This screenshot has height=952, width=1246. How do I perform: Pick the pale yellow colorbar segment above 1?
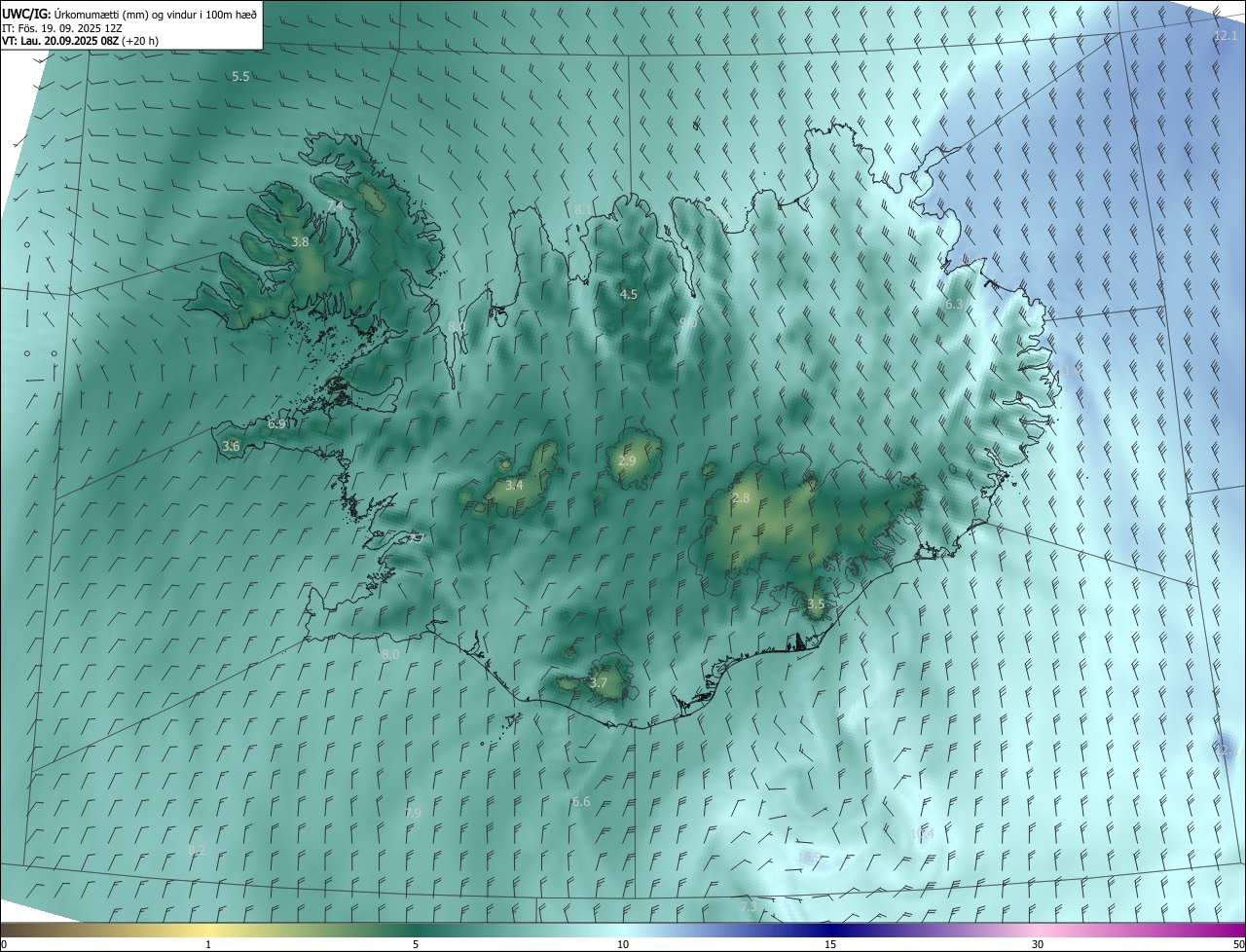coord(208,930)
